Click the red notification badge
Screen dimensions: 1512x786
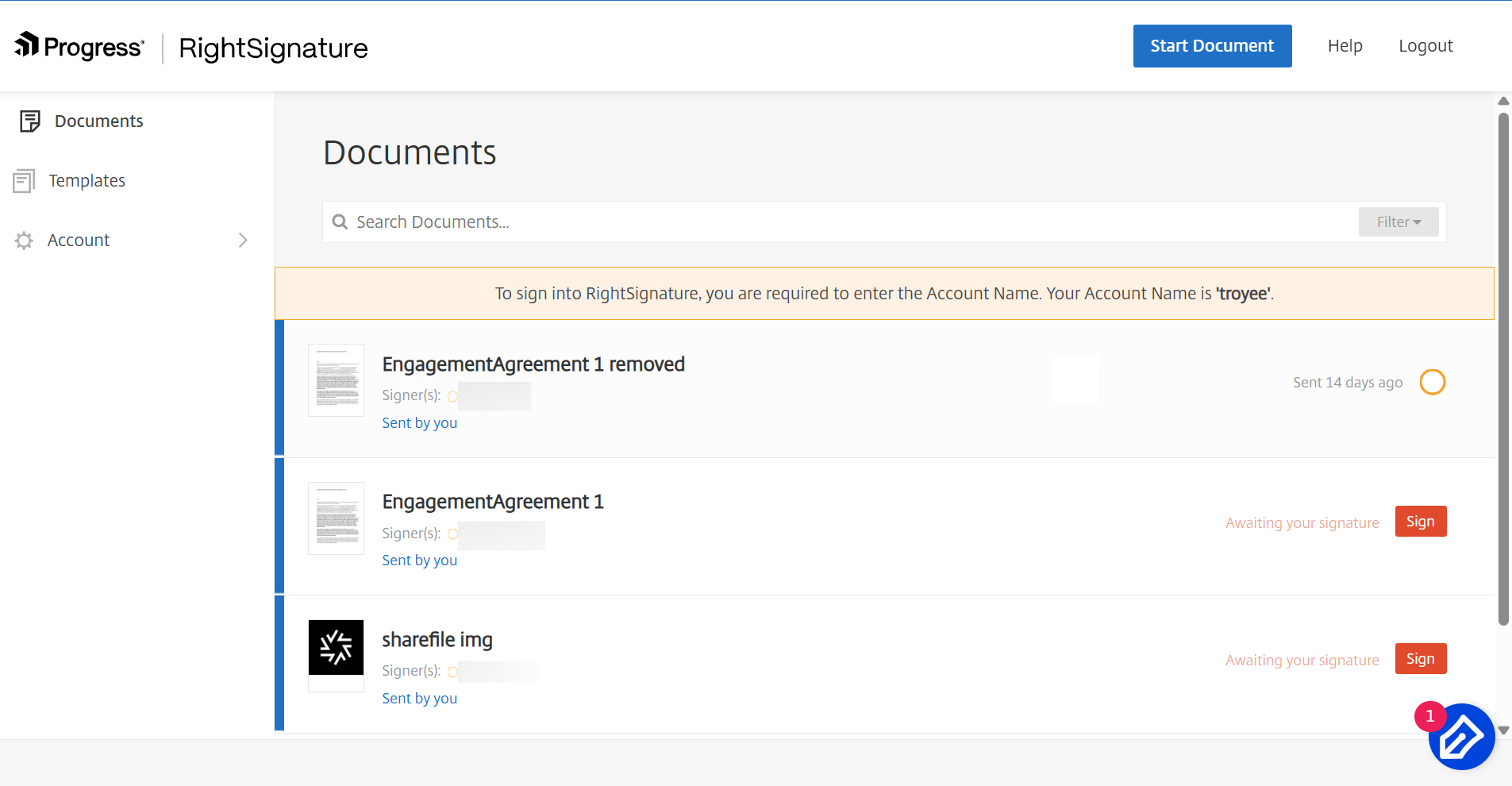point(1430,717)
